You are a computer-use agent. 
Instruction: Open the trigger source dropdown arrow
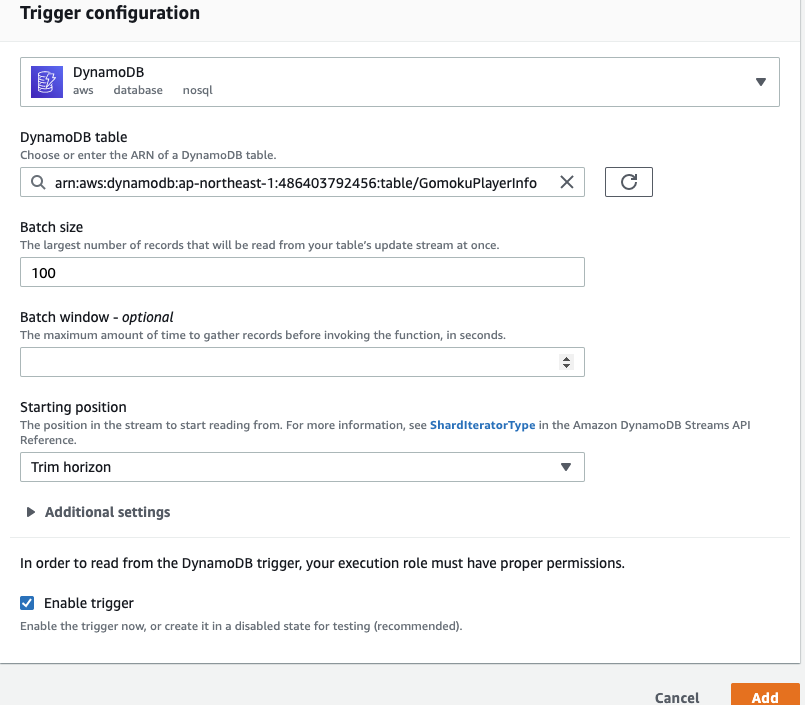[x=761, y=82]
